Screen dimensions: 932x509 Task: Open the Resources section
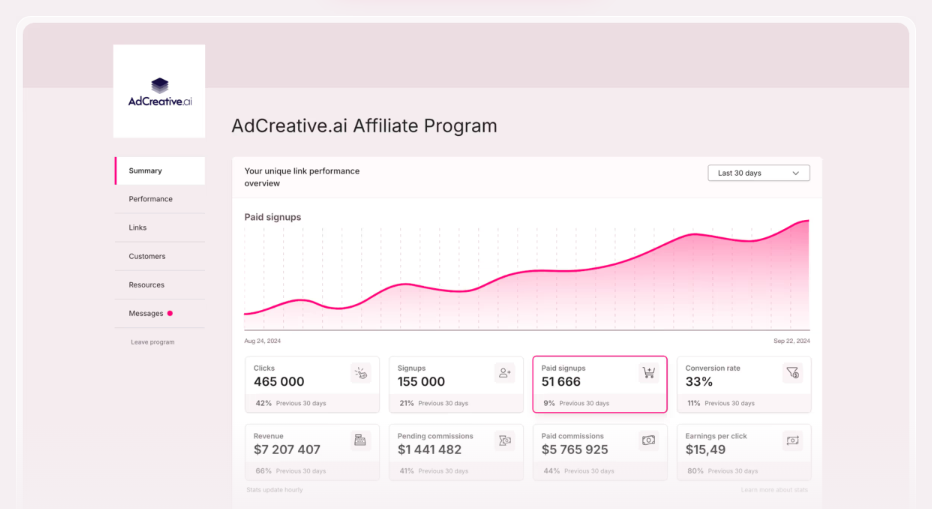click(160, 285)
